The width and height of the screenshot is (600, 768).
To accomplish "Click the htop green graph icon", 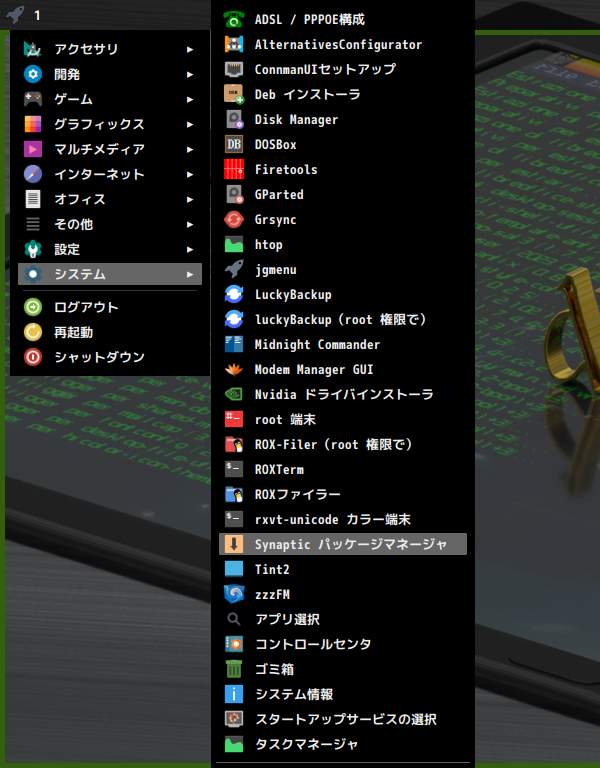I will 234,244.
